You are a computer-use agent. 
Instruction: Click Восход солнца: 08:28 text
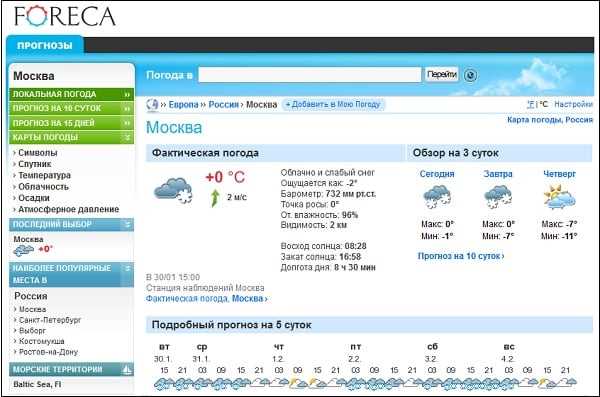coord(323,246)
